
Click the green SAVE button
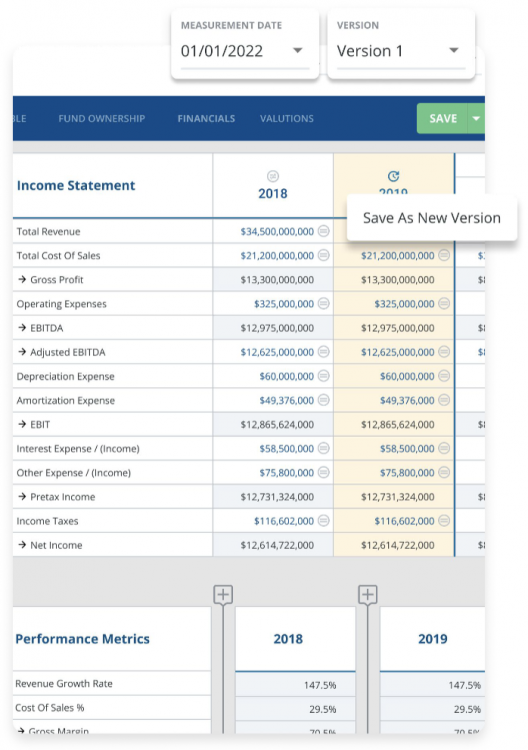click(442, 118)
